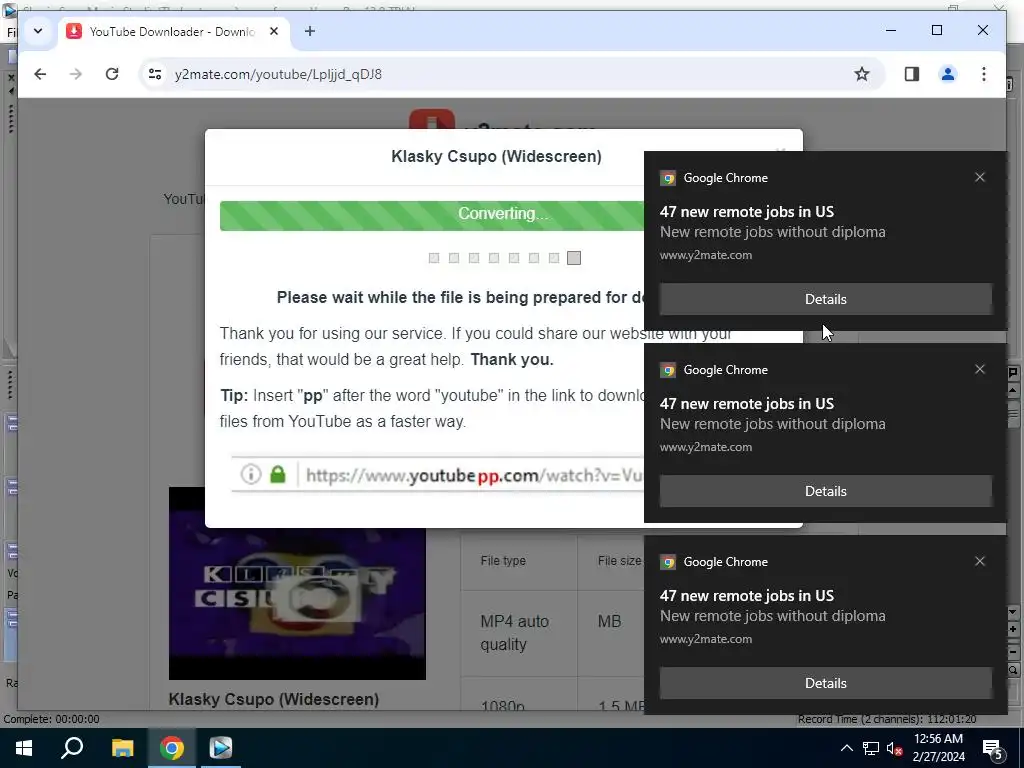Click the muted volume tray icon
The height and width of the screenshot is (768, 1024).
(894, 748)
